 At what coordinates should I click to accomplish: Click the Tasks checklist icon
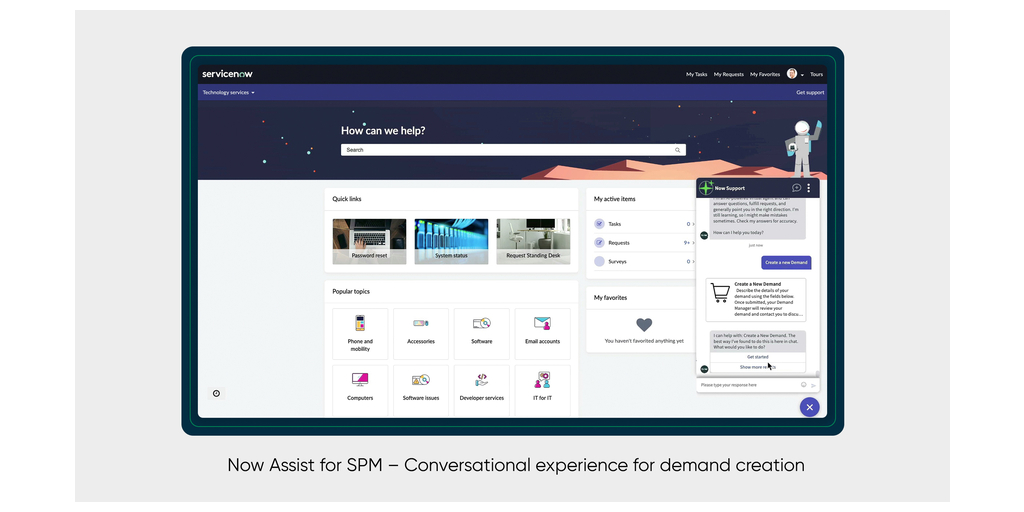(599, 223)
